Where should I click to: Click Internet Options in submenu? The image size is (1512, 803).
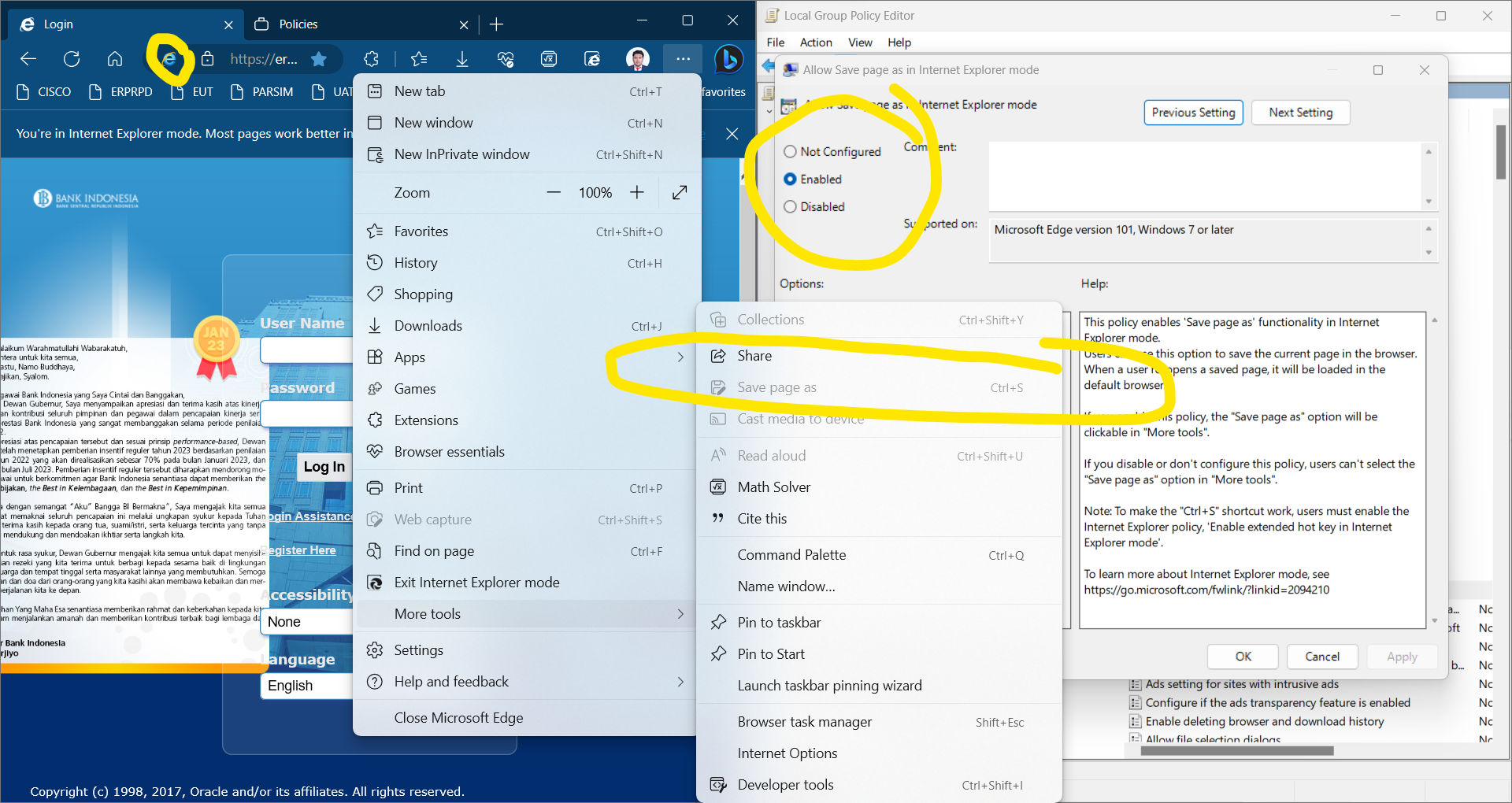(x=879, y=753)
